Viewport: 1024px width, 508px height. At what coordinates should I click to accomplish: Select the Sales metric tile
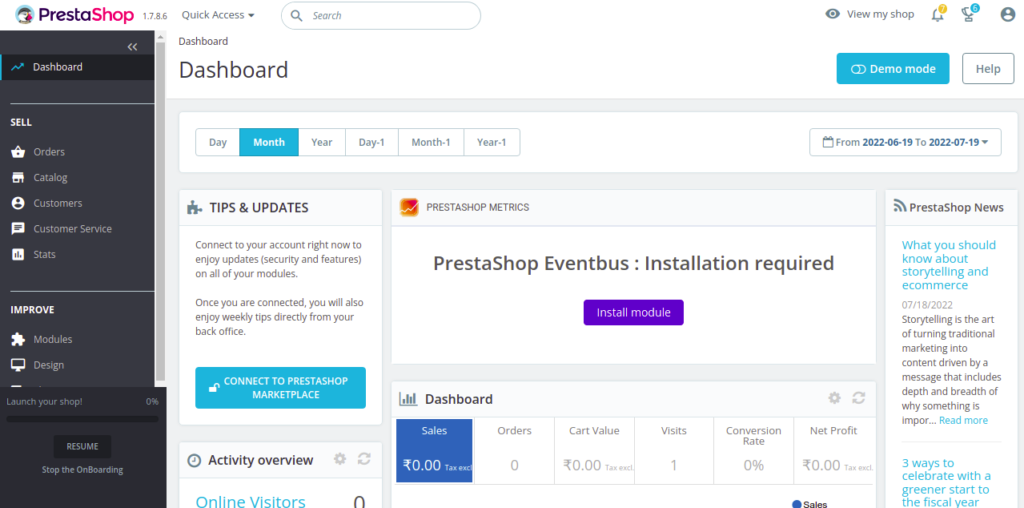tap(434, 451)
